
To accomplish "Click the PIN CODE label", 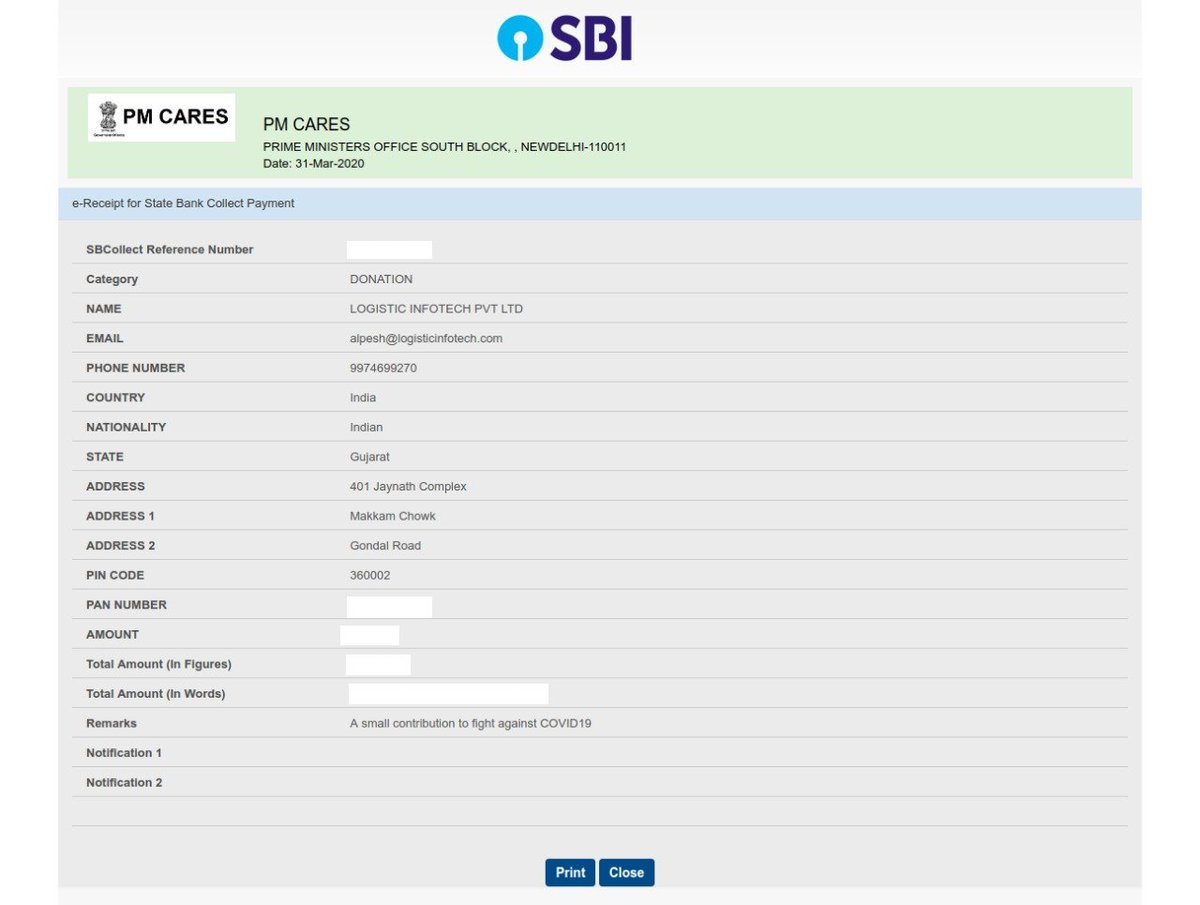I will [115, 575].
